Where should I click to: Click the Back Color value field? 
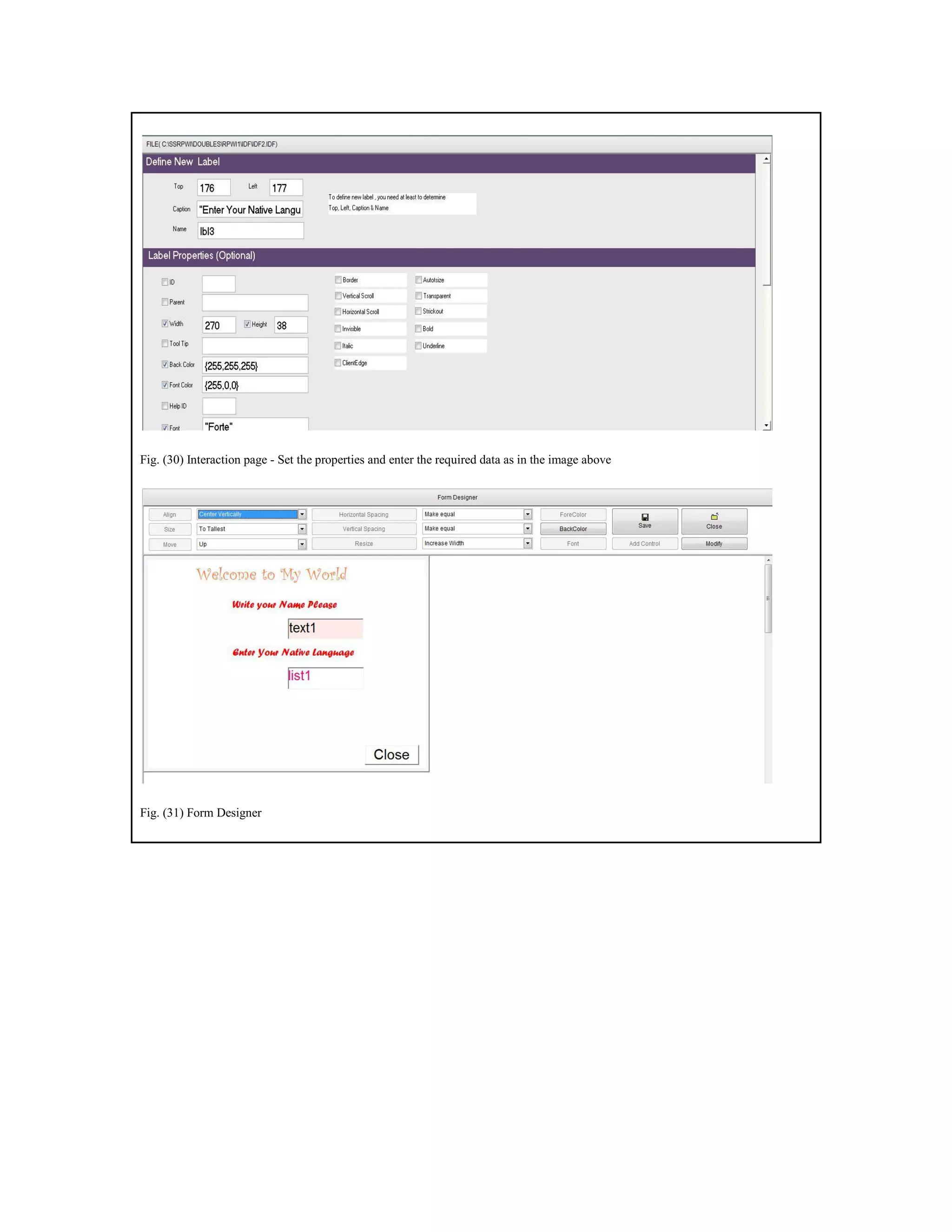tap(255, 365)
